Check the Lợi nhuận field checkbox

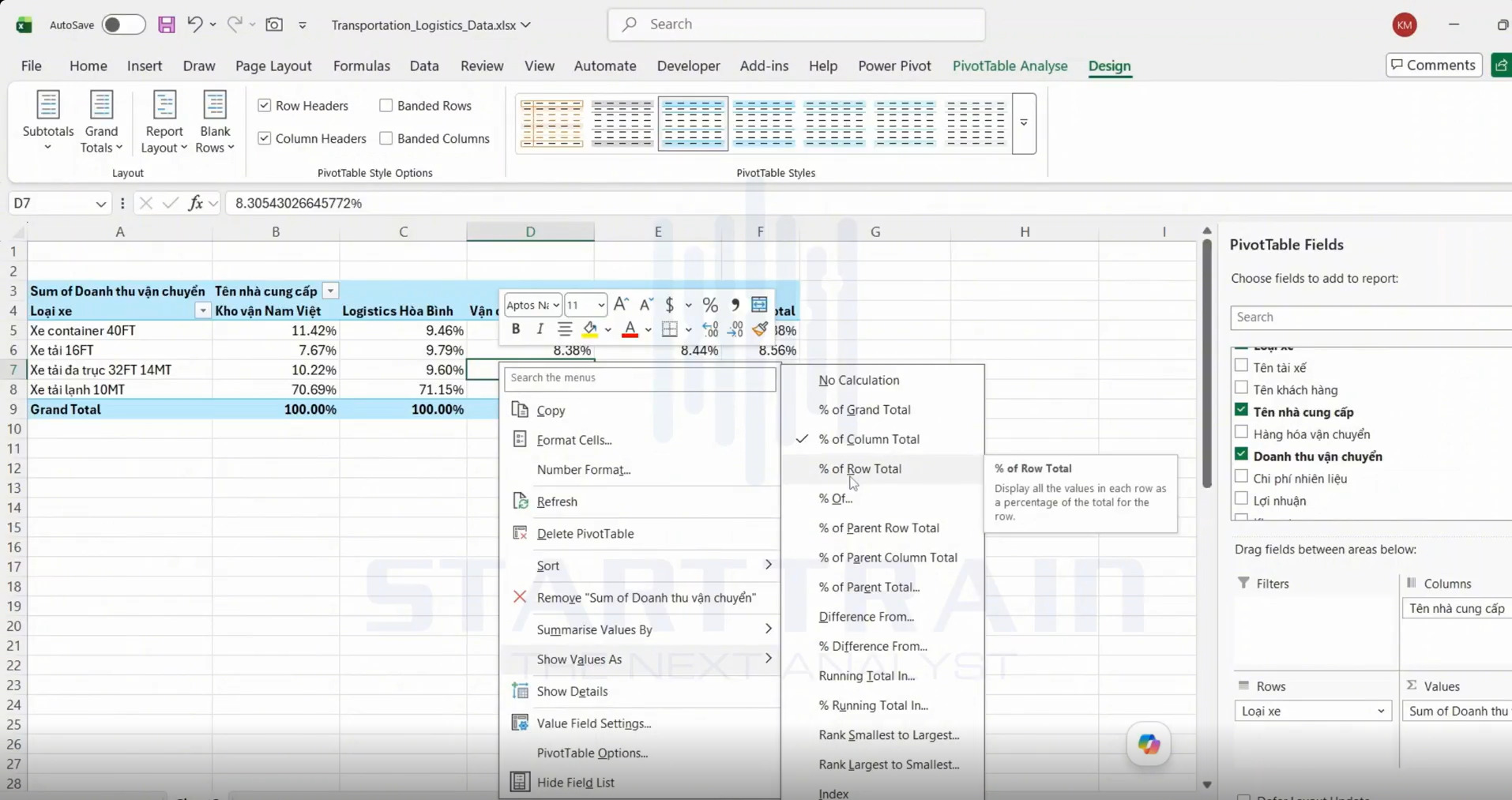1241,498
